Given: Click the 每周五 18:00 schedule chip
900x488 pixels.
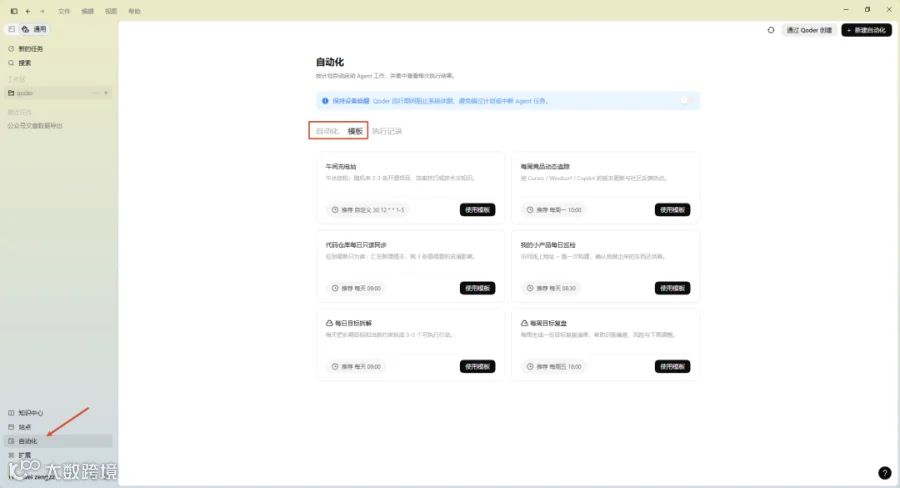Looking at the screenshot, I should pyautogui.click(x=554, y=366).
